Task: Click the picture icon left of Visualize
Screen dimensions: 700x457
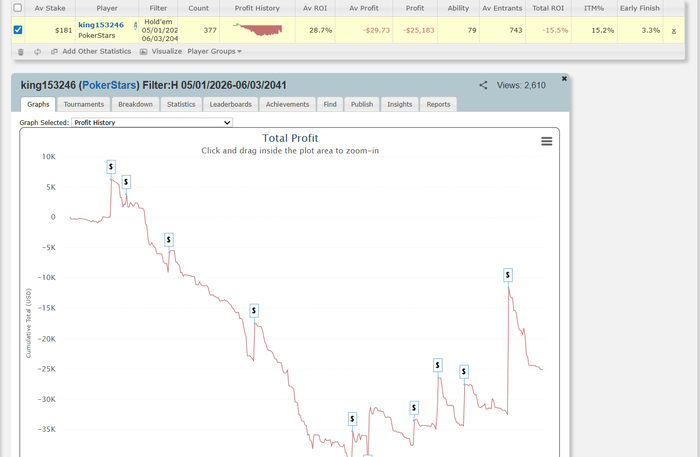Action: click(x=143, y=52)
